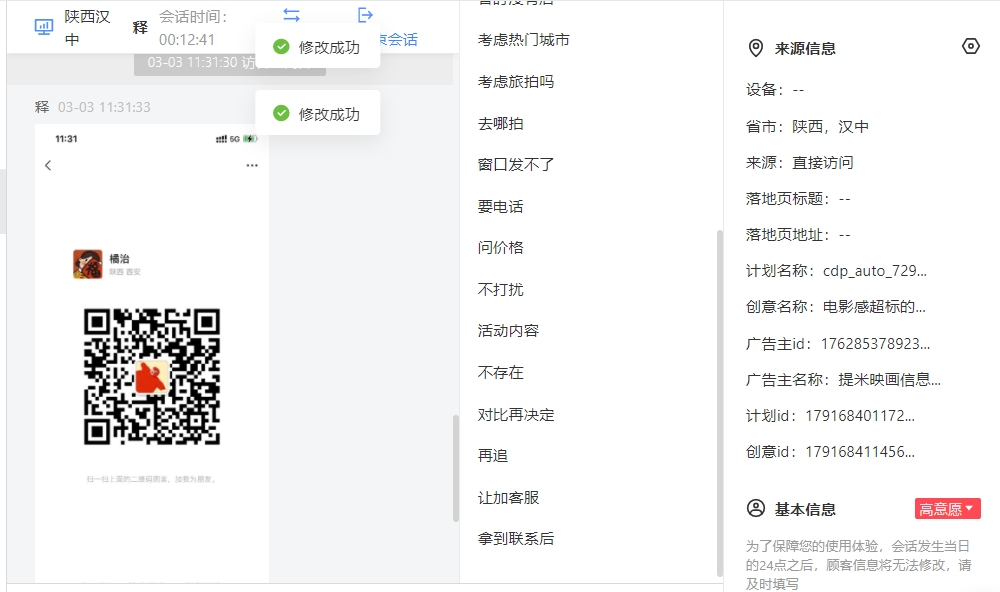Viewport: 1000px width, 592px height.
Task: Click the three dots menu in phone screenshot
Action: pyautogui.click(x=252, y=165)
